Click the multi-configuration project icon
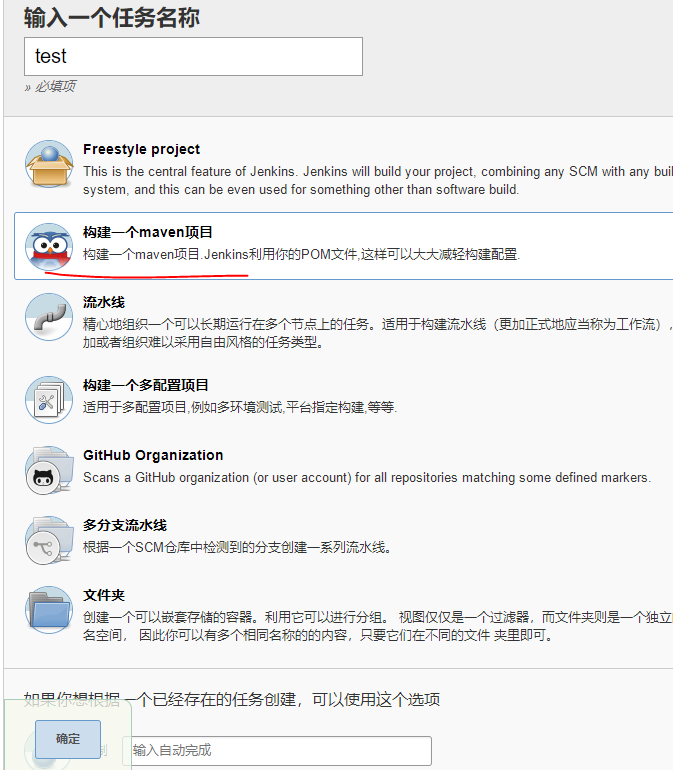Screen dimensions: 673x770 [49, 400]
